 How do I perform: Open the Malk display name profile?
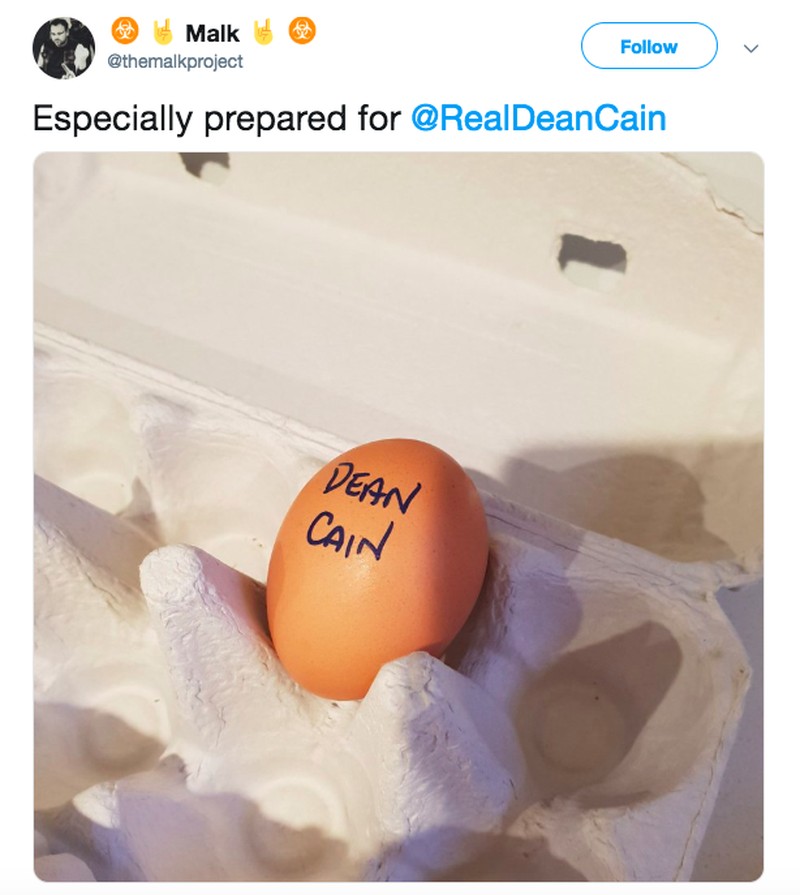click(x=213, y=34)
